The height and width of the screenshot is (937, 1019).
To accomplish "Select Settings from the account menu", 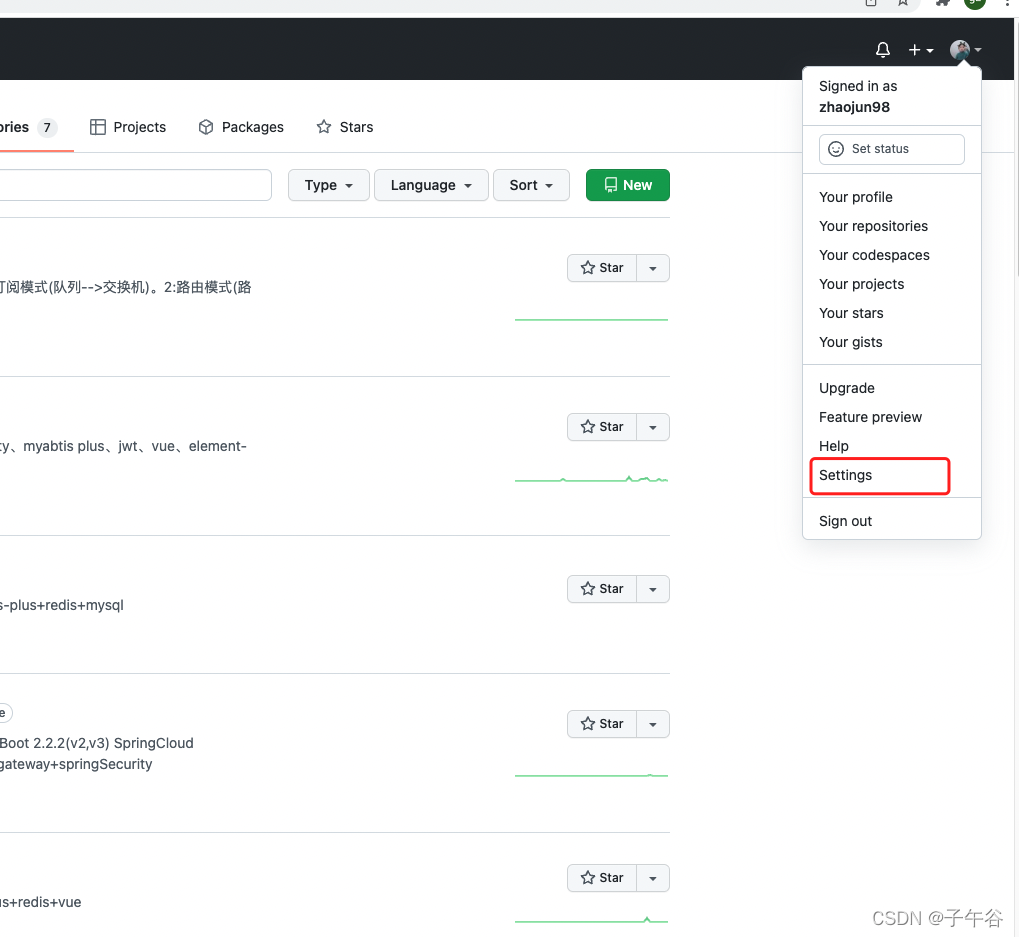I will (845, 475).
